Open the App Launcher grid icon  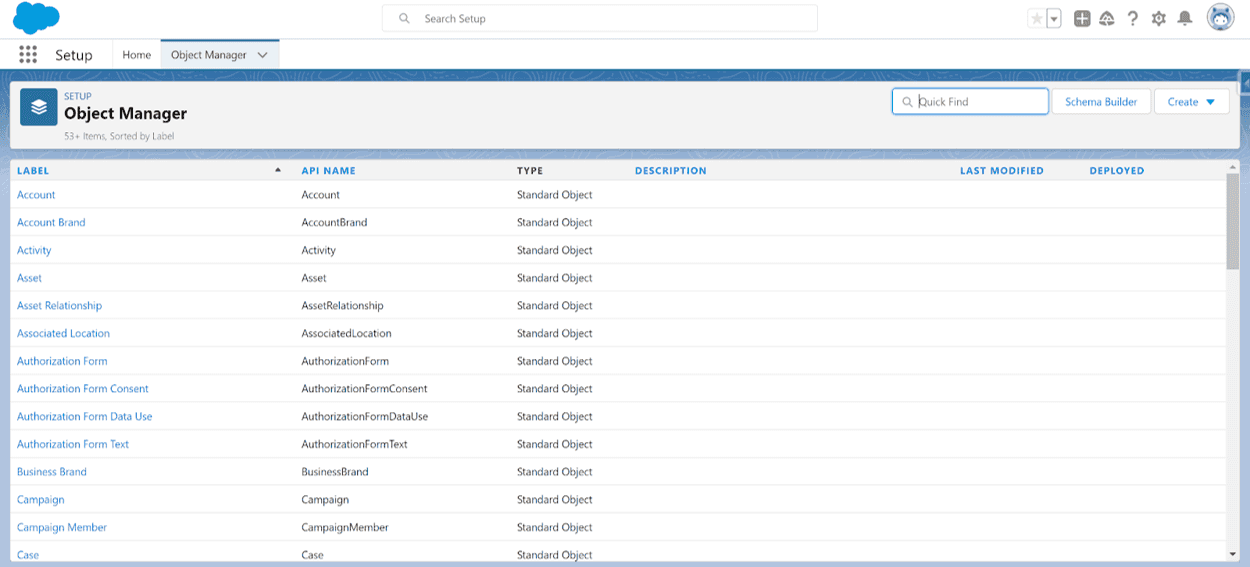point(28,55)
